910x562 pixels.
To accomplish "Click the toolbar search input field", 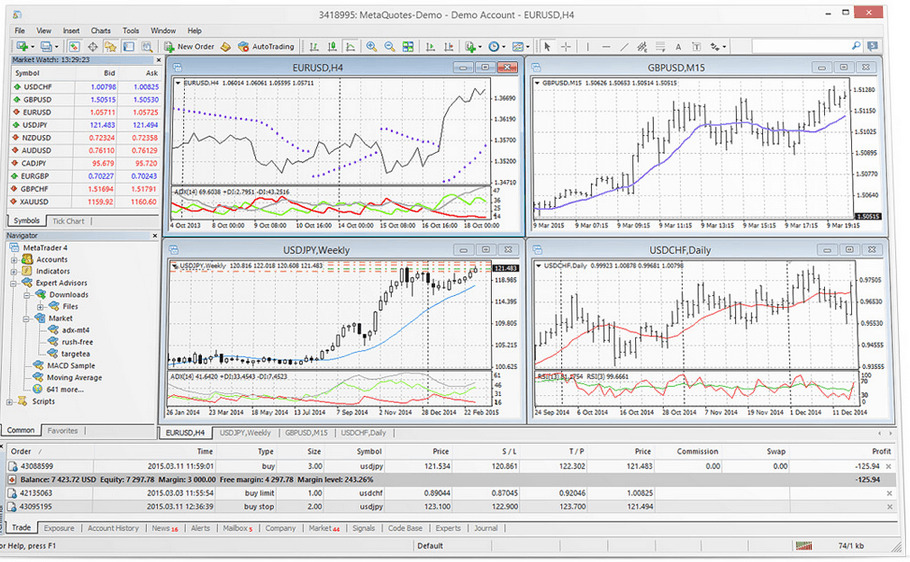I will tap(801, 46).
